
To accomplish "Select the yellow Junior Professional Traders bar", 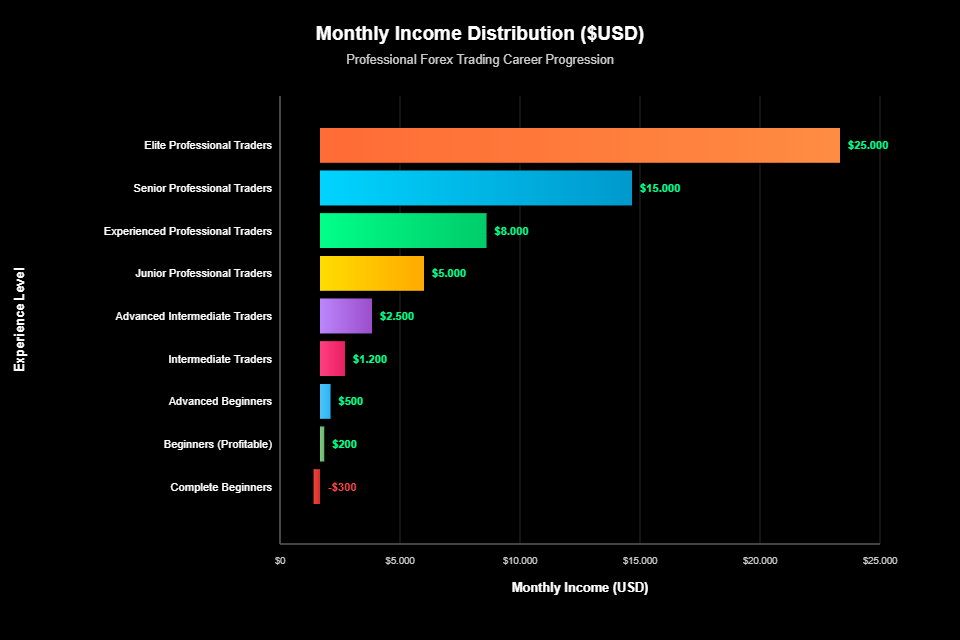I will 371,273.
